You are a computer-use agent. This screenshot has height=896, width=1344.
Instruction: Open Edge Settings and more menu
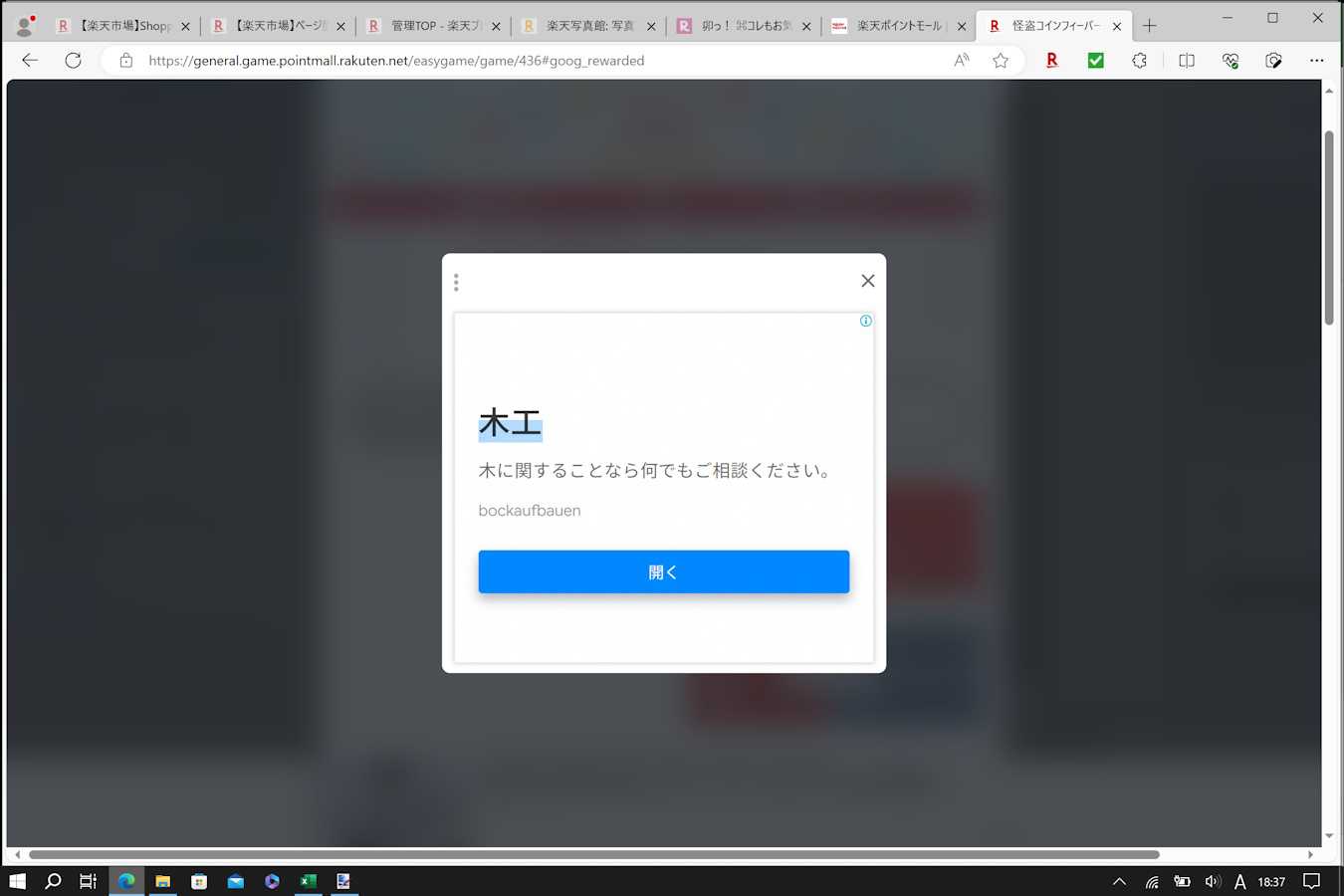click(1317, 61)
